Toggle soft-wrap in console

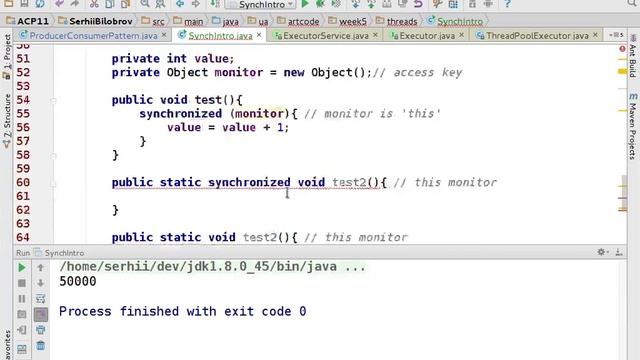[40, 299]
